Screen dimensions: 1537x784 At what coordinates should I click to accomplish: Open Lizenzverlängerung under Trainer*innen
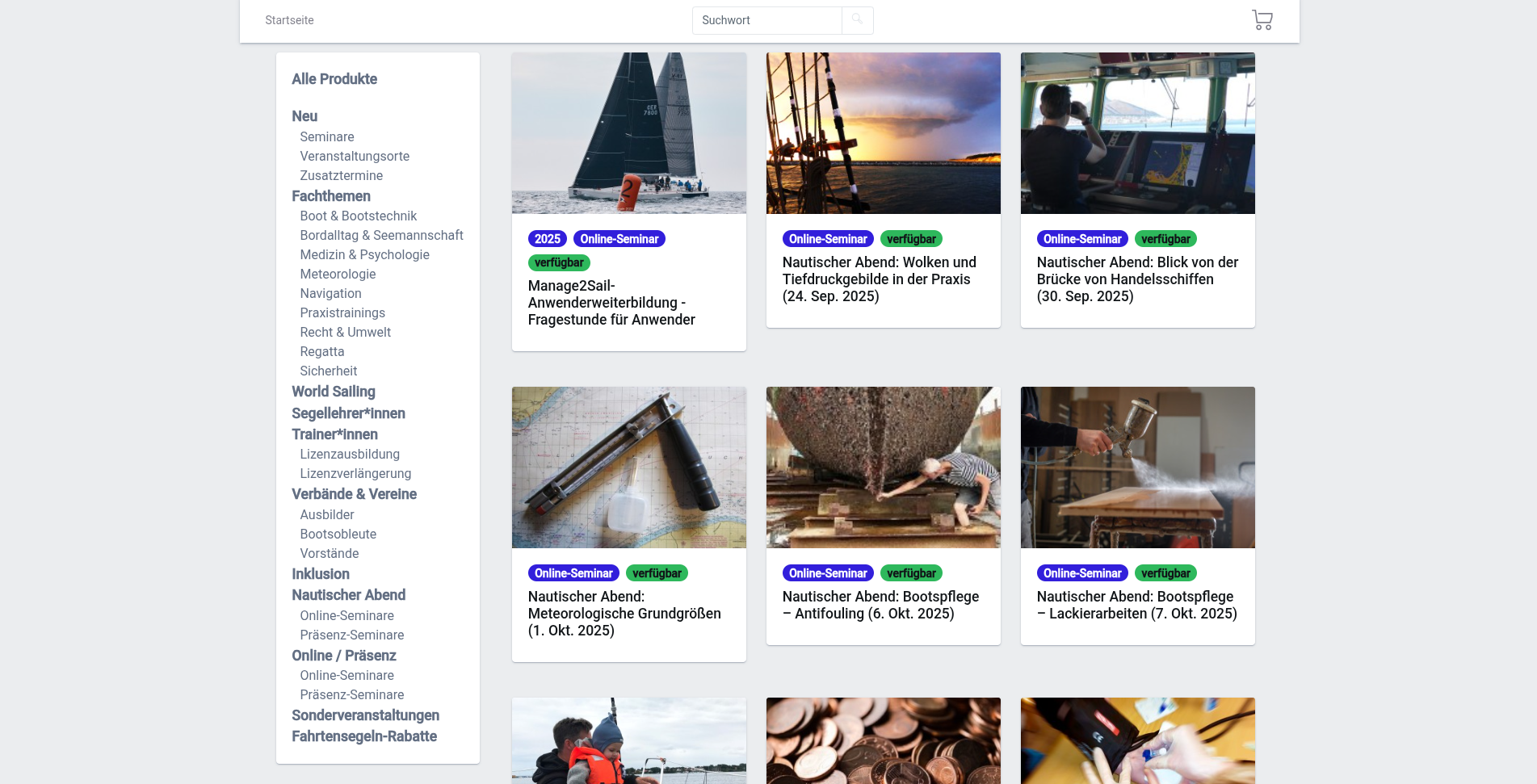tap(355, 474)
